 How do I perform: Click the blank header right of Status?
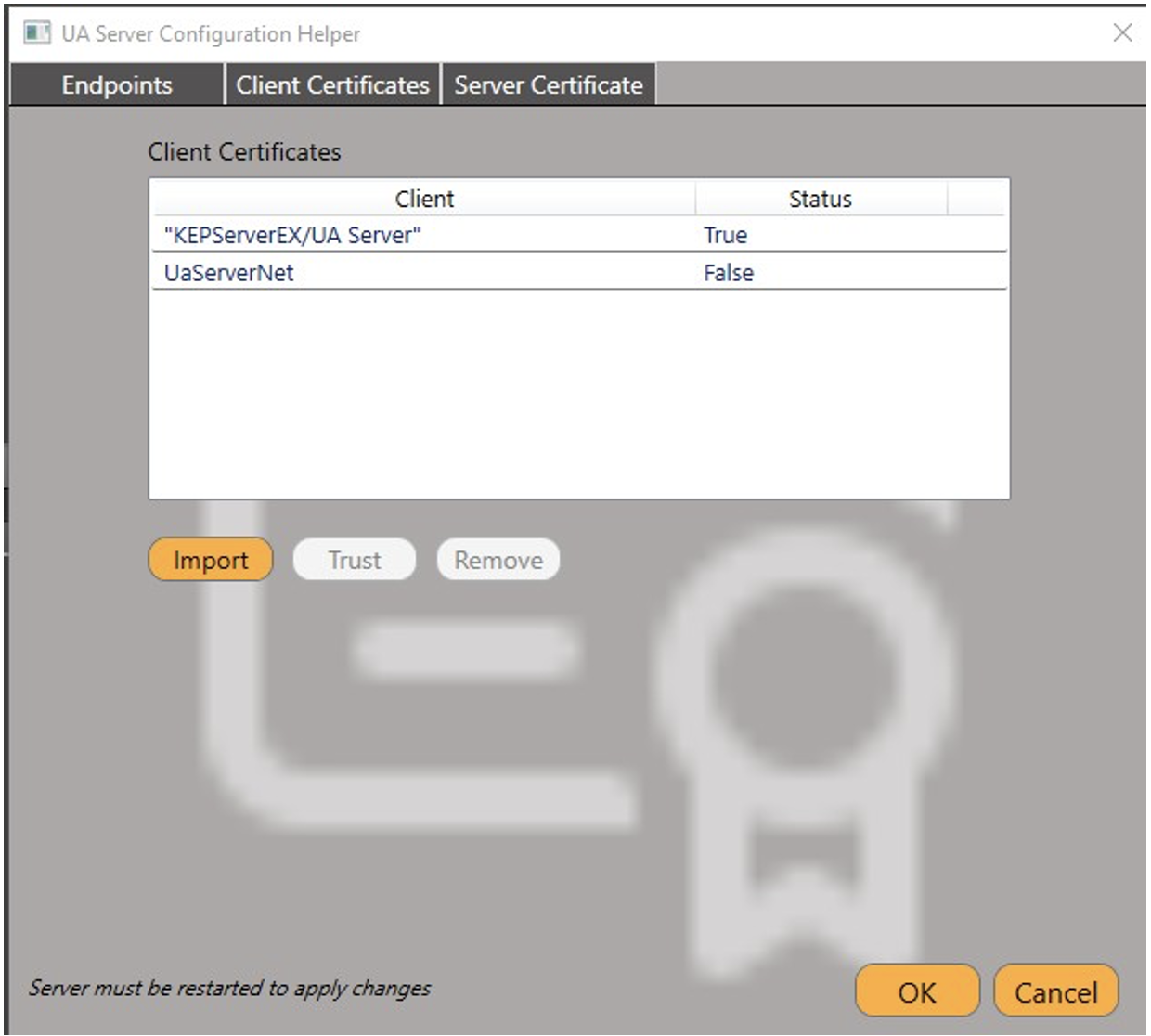tap(976, 199)
